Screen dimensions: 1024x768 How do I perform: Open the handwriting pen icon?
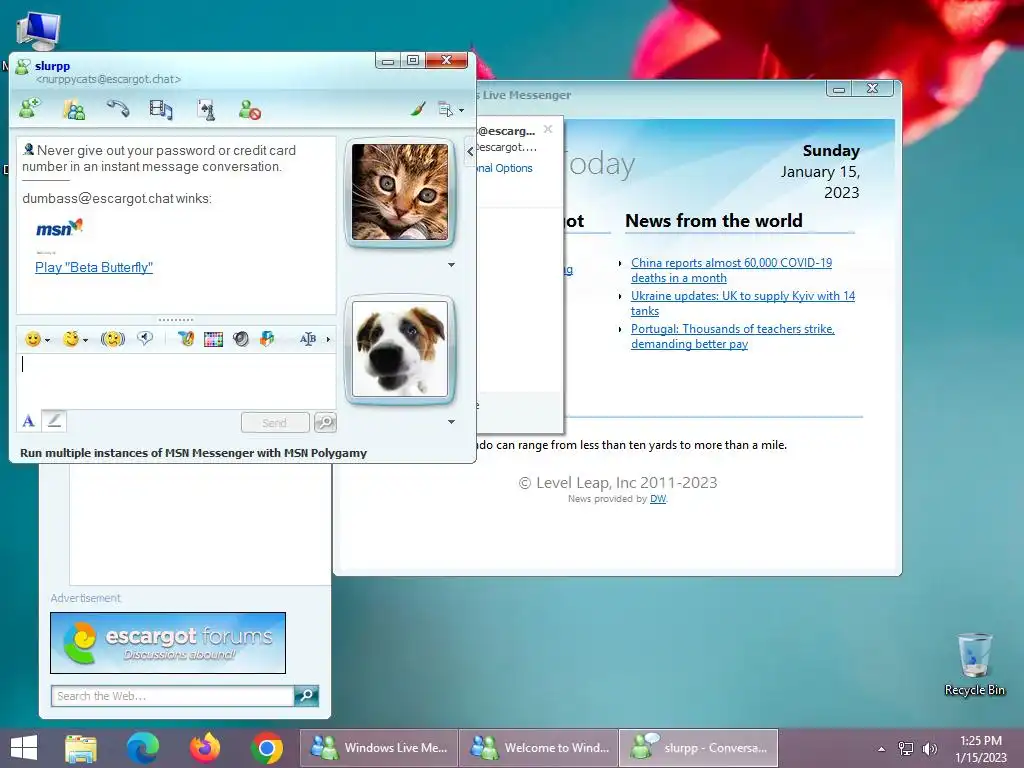(x=186, y=339)
